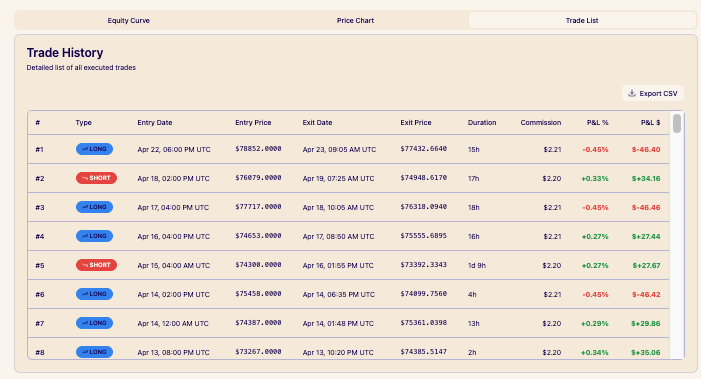701x379 pixels.
Task: Click the LONG badge in trade #7
Action: coord(94,323)
